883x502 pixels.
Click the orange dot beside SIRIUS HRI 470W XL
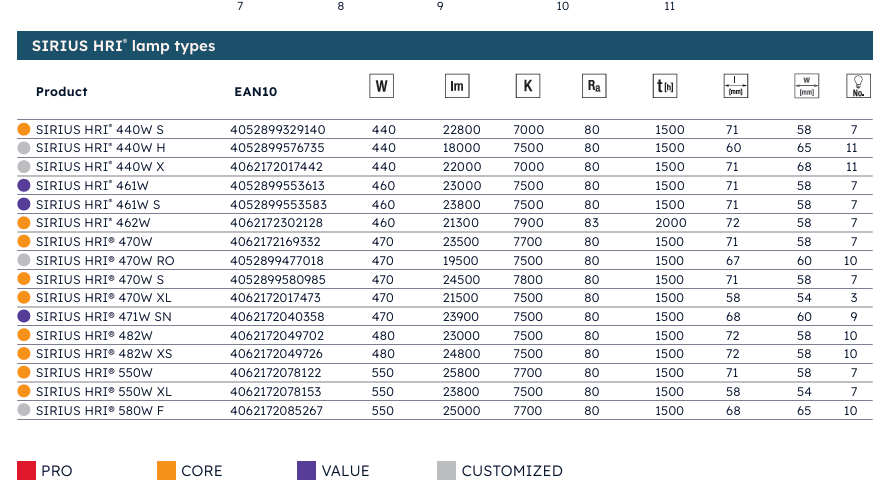[24, 297]
